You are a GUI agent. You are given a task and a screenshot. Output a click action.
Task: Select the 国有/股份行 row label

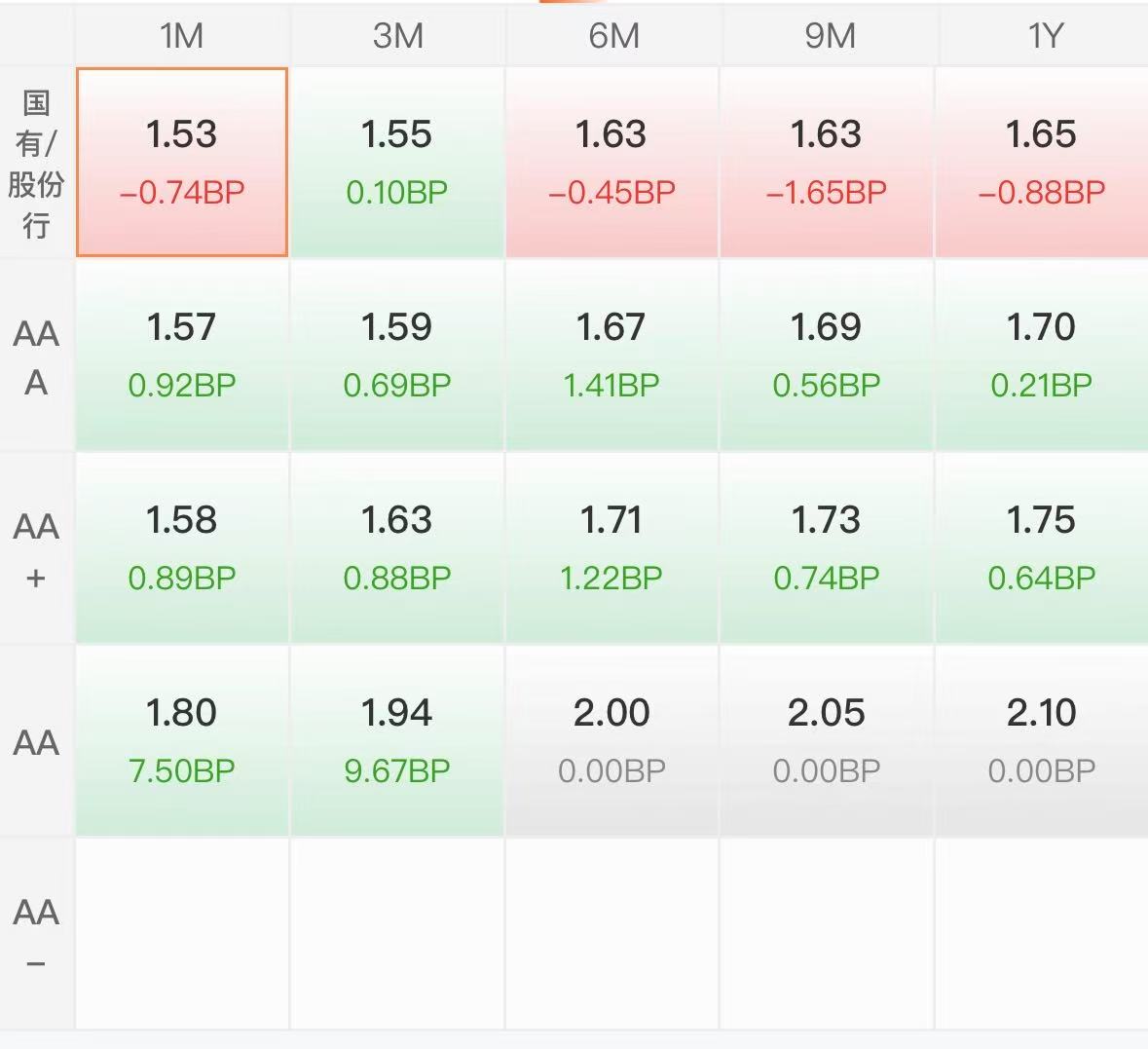tap(37, 164)
